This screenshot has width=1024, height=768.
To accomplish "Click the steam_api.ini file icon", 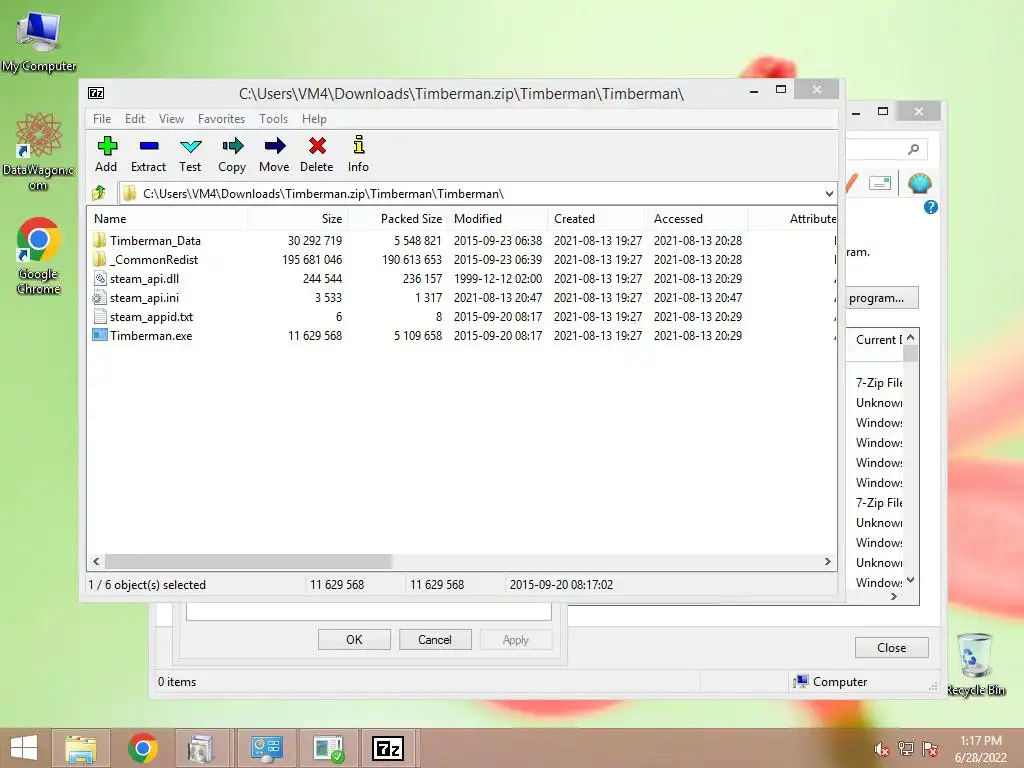I will coord(99,298).
